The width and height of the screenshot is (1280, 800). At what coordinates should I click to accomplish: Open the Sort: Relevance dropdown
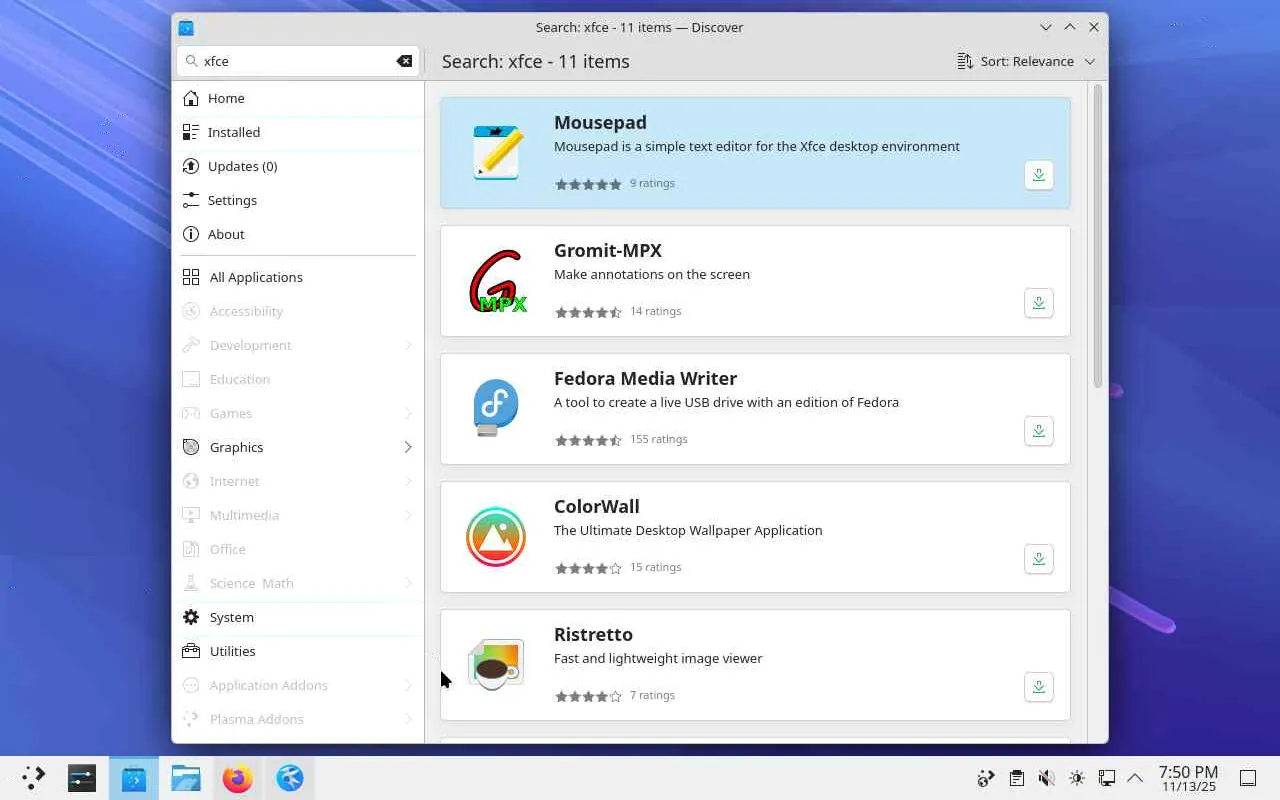pos(1026,61)
